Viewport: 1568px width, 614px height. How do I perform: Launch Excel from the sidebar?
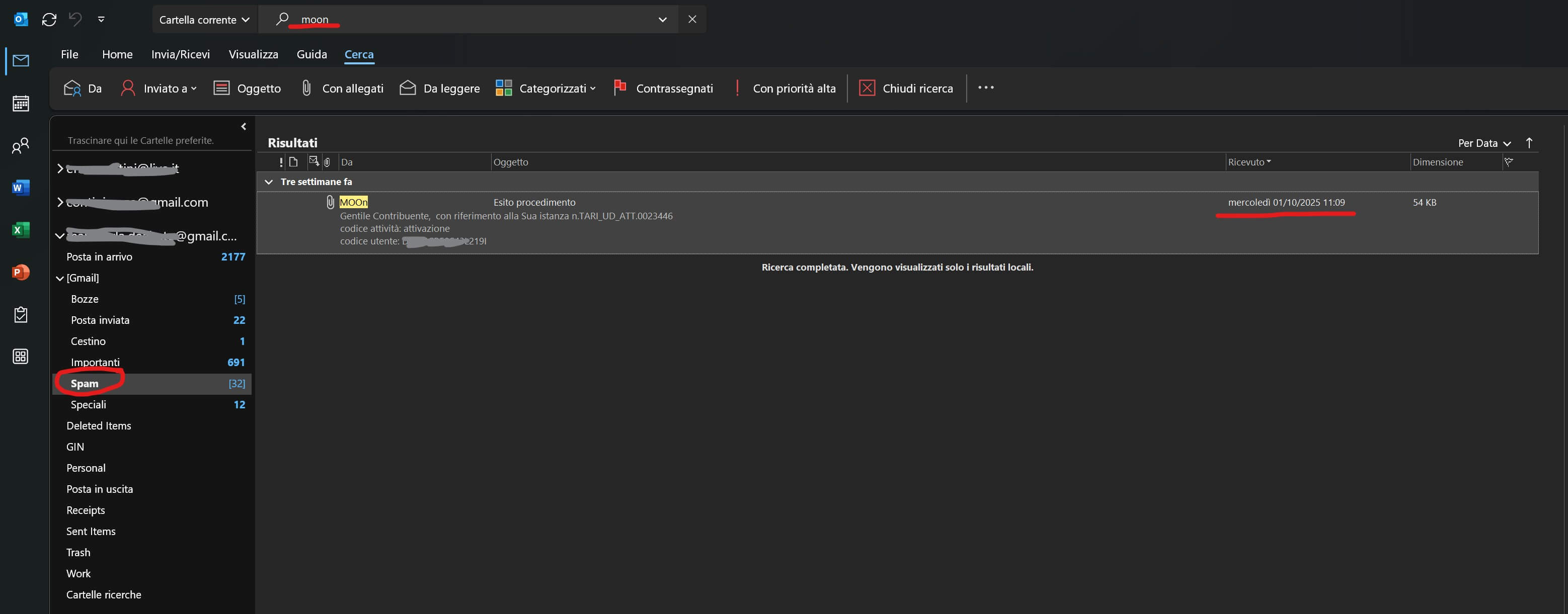click(x=21, y=229)
